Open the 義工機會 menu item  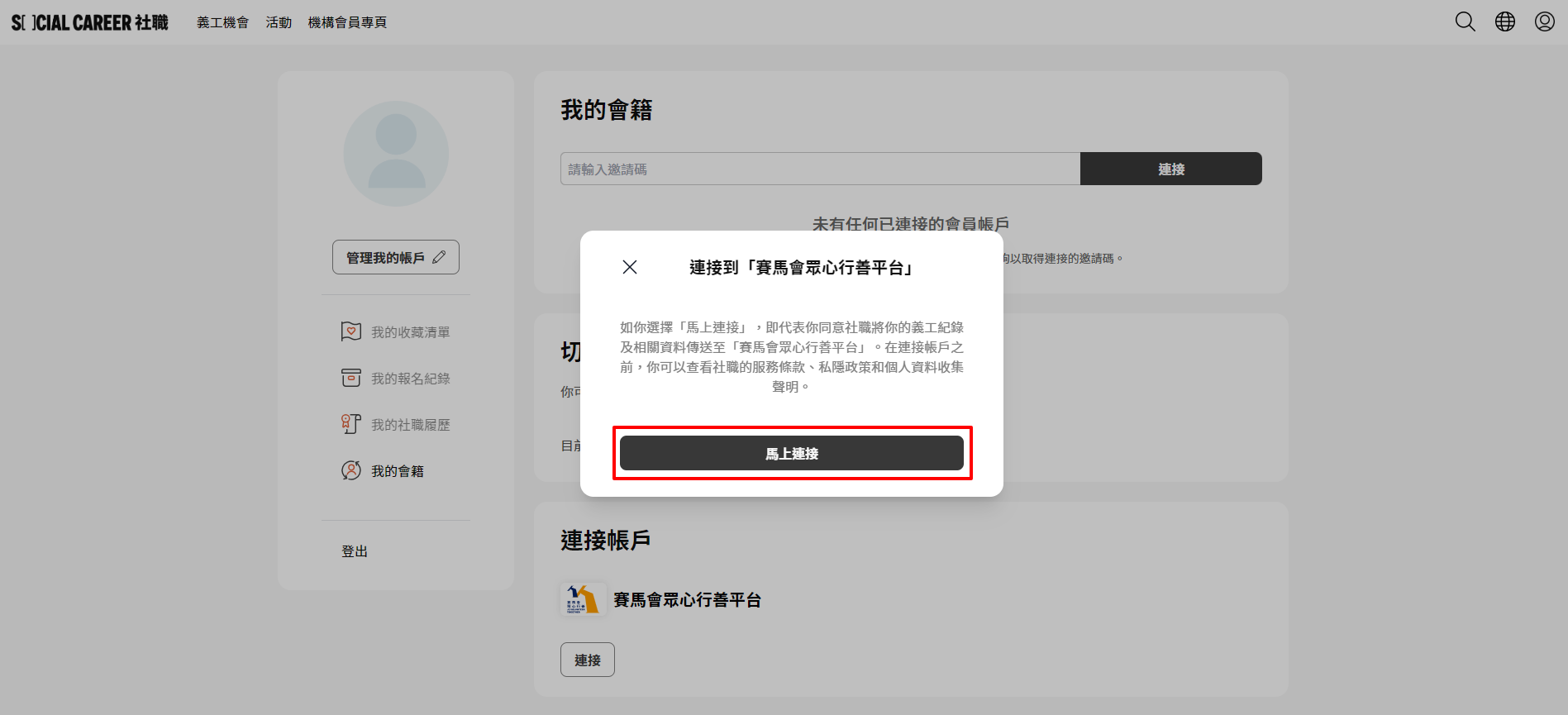(222, 22)
